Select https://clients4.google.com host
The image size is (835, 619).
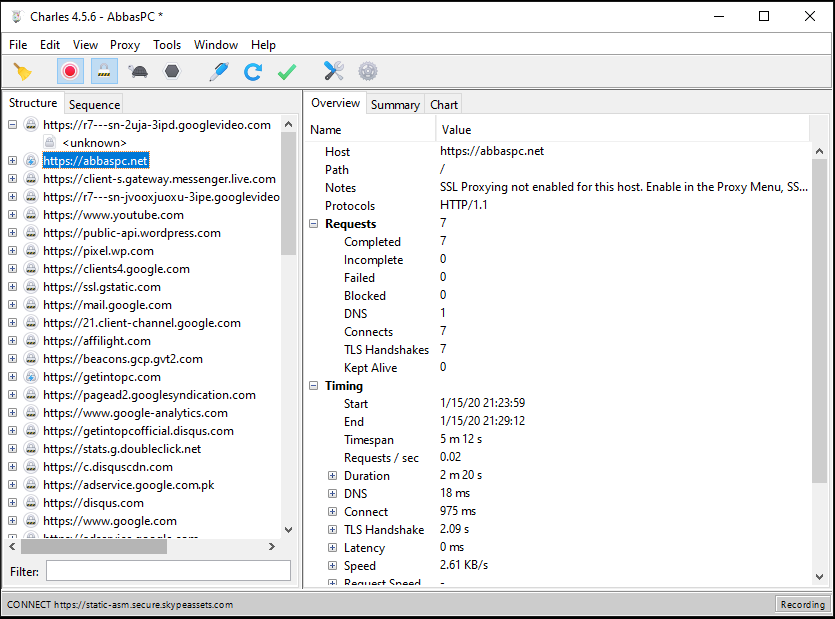[116, 268]
